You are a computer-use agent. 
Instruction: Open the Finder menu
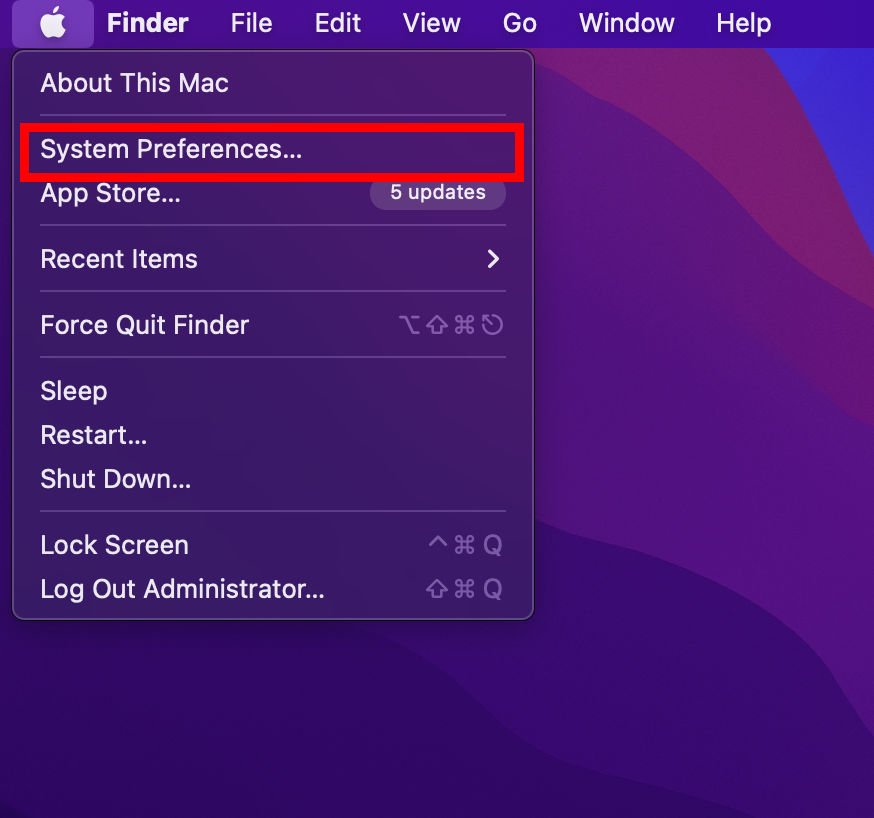click(x=148, y=23)
